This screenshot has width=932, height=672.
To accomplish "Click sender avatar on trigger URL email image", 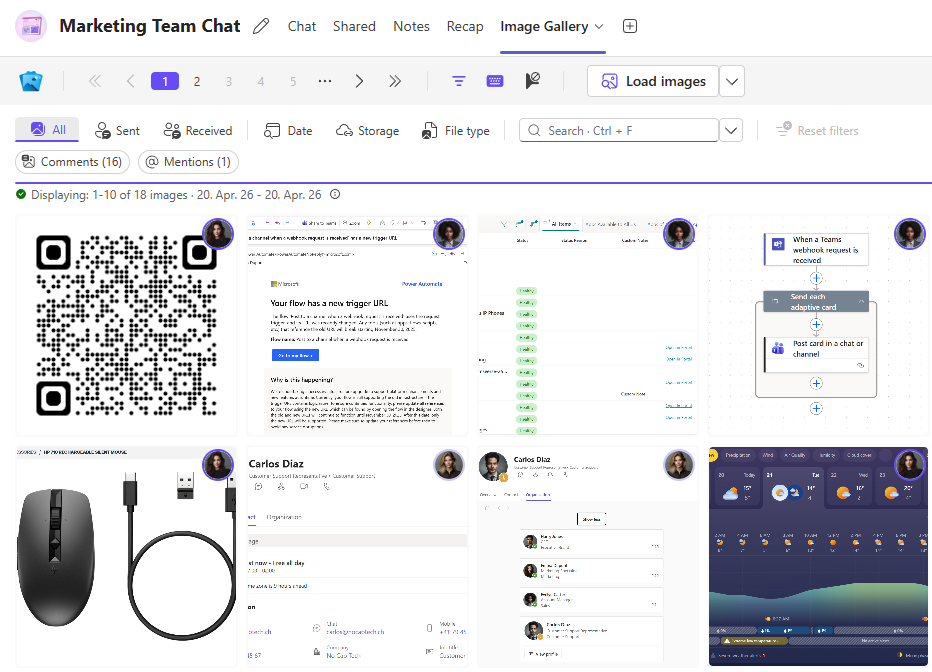I will click(449, 233).
